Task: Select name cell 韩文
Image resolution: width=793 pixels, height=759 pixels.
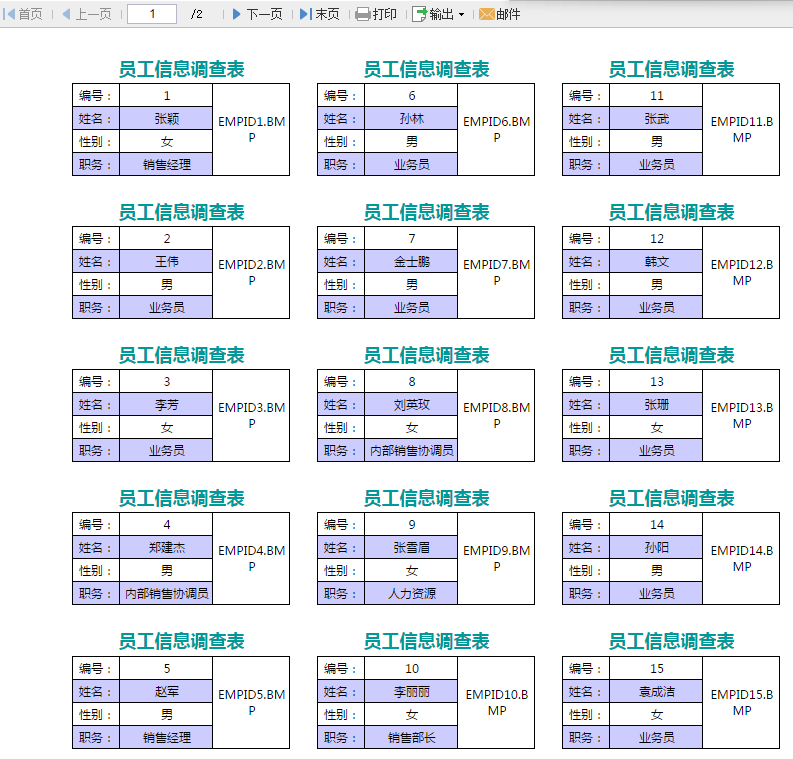Action: click(656, 261)
